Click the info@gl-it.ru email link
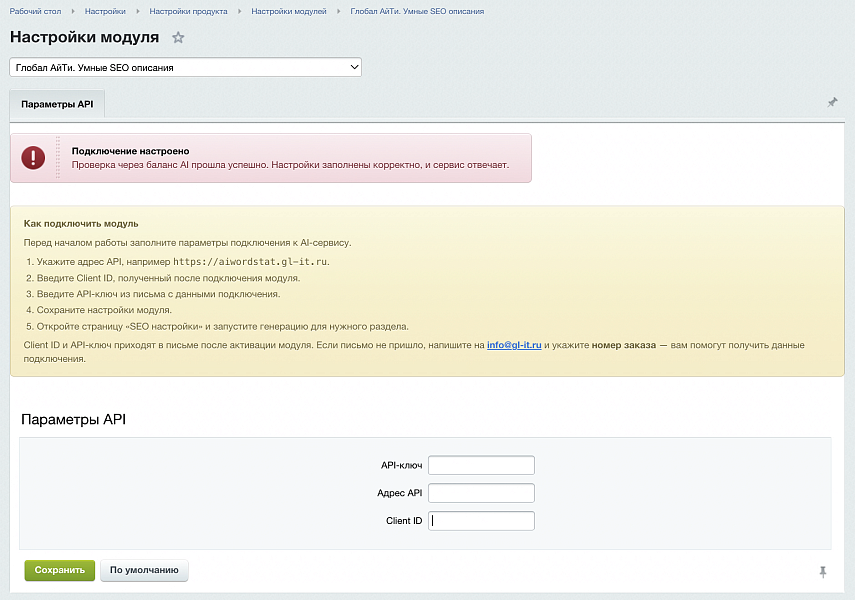 (x=514, y=345)
